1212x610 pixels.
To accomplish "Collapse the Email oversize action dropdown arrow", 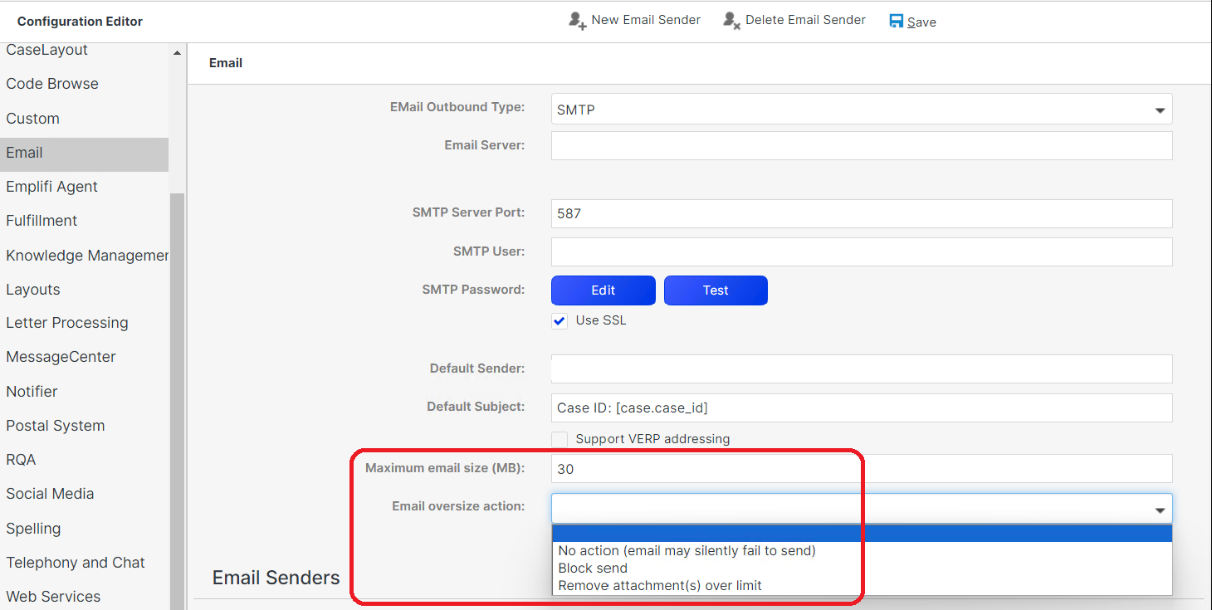I will click(1160, 510).
